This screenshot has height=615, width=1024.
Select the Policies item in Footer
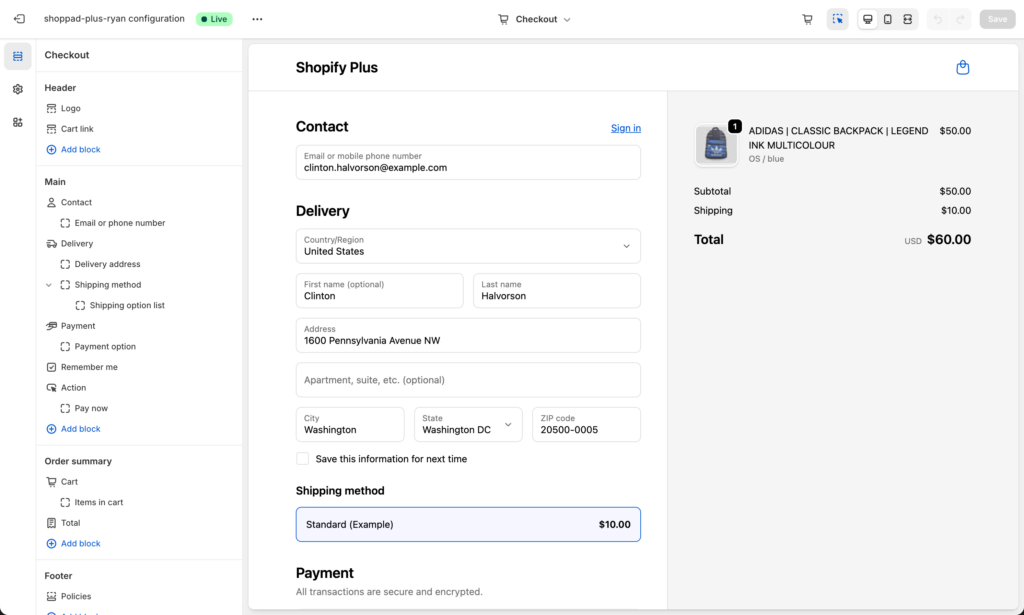tap(76, 596)
